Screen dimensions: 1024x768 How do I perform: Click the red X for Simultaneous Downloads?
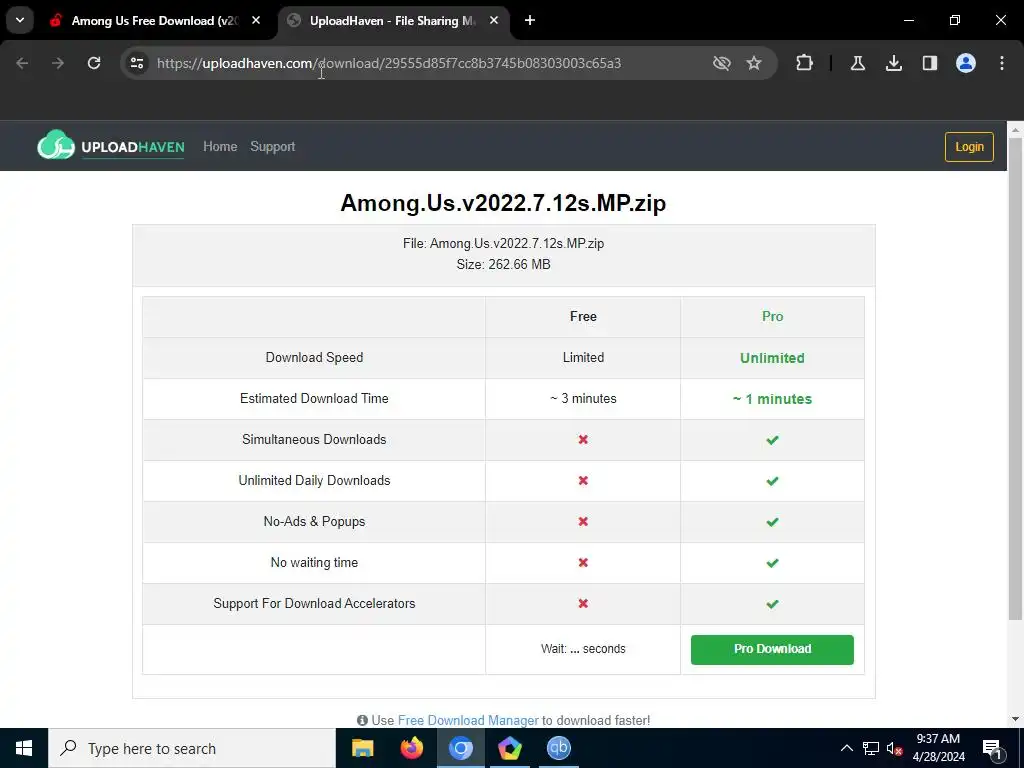[583, 440]
